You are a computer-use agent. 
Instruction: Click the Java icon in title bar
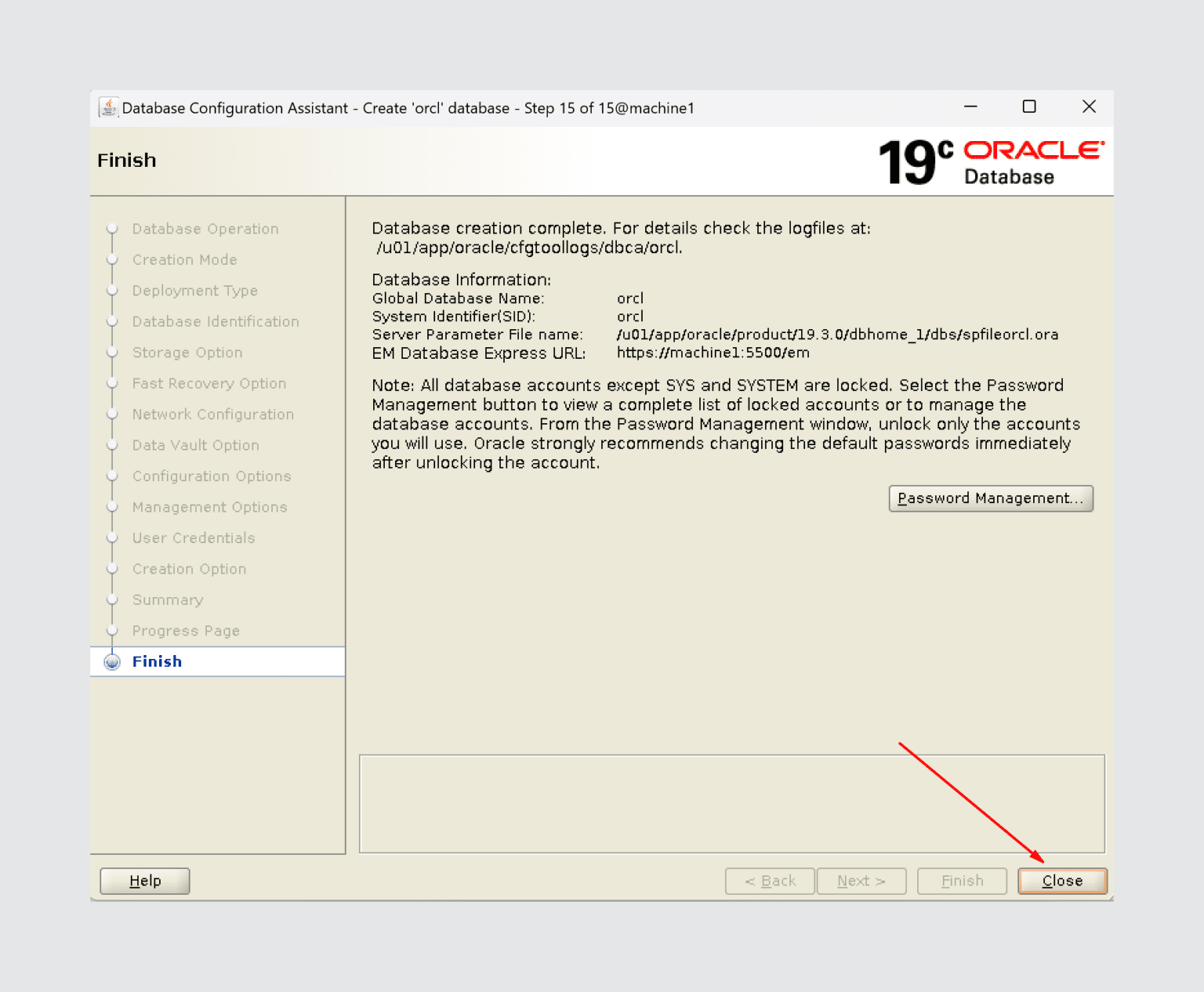click(x=108, y=107)
